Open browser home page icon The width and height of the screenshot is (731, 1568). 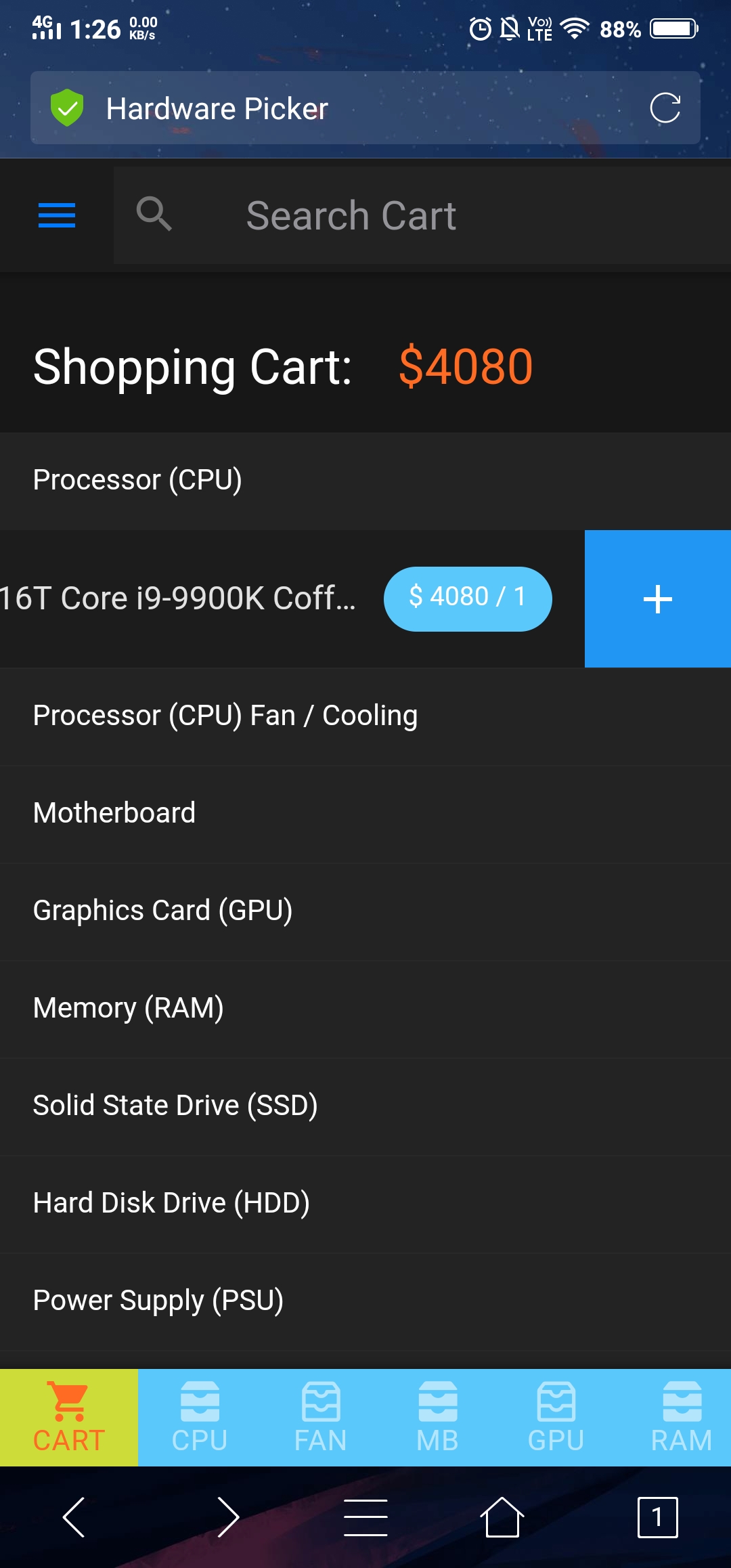point(502,1517)
